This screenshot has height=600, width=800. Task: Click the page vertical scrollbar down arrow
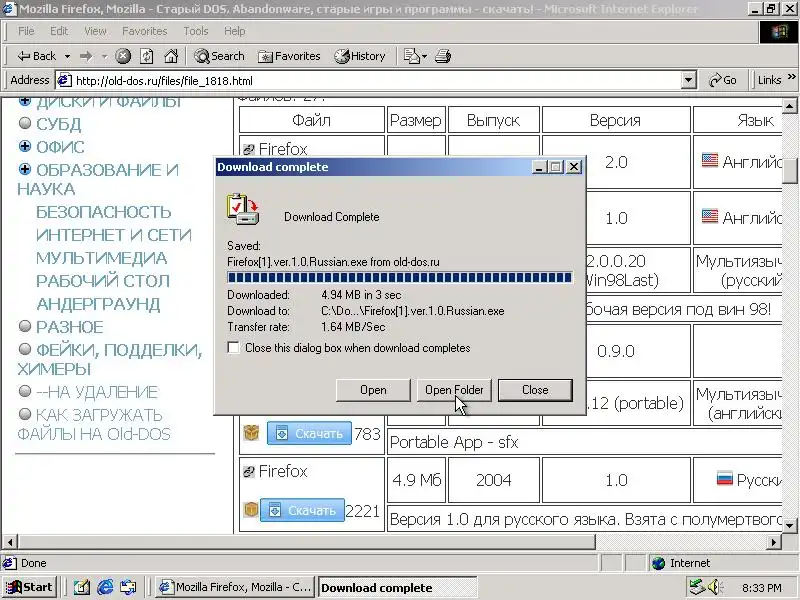pos(790,525)
